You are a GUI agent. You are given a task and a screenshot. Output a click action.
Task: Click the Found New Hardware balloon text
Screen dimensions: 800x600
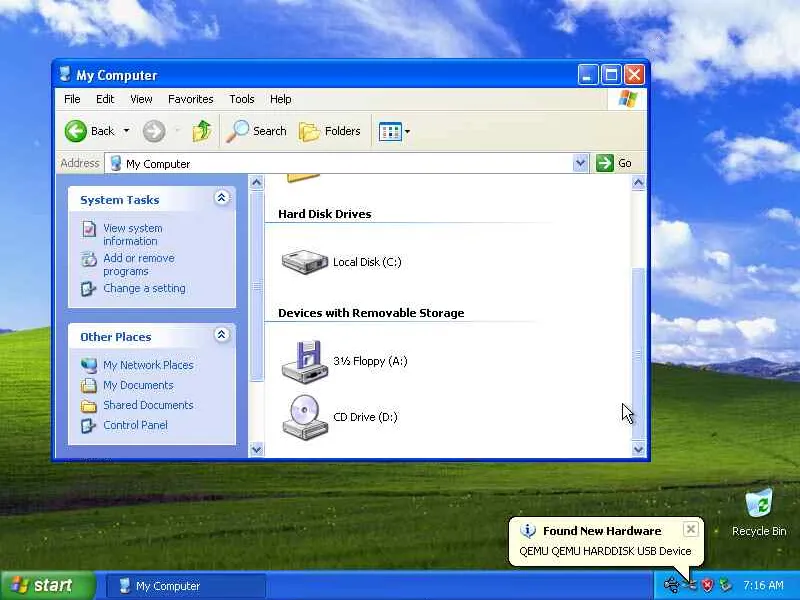[x=605, y=551]
